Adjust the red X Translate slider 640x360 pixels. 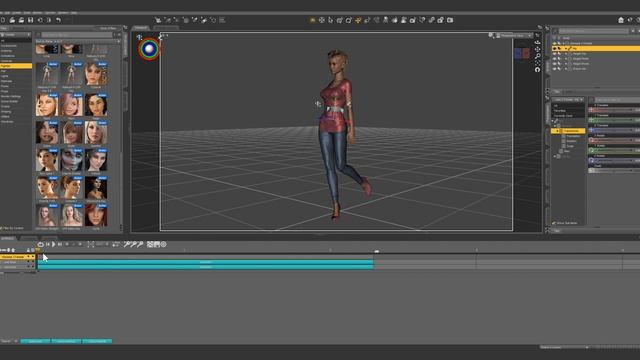point(613,110)
